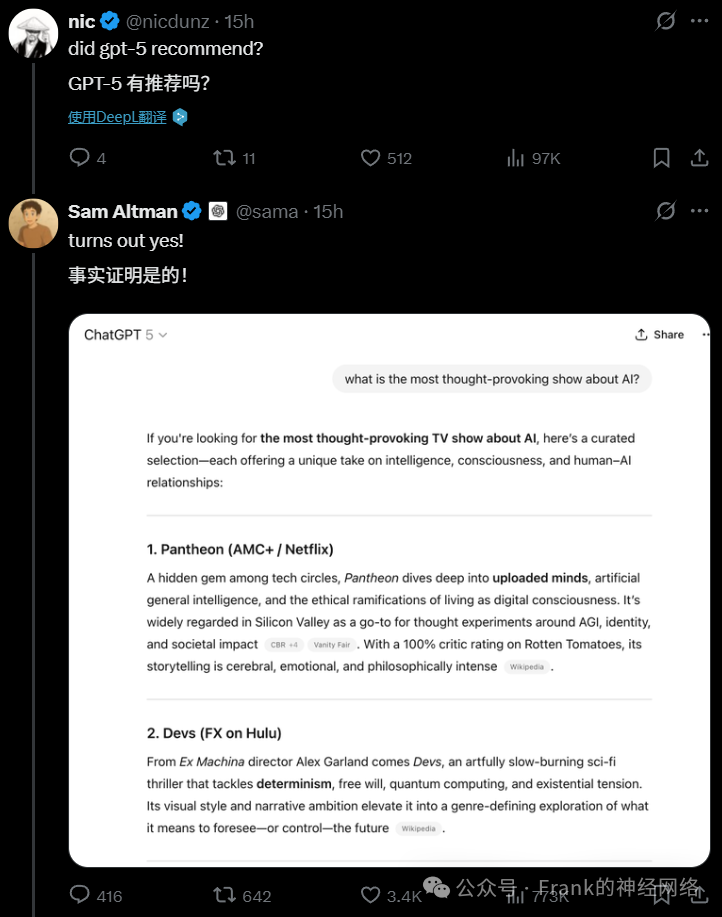Repost Sam Altman's reply
722x917 pixels.
pos(225,897)
